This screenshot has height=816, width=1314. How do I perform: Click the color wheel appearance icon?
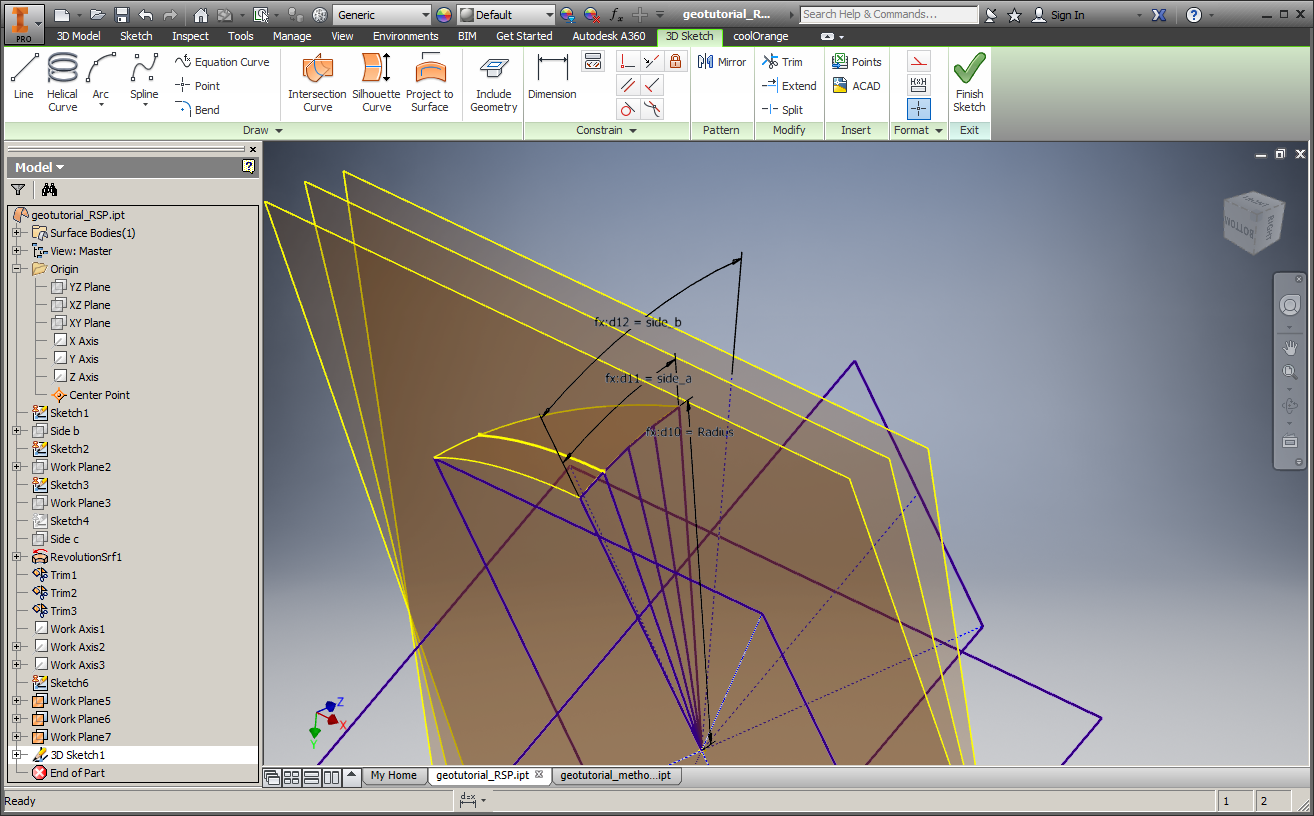click(x=444, y=15)
